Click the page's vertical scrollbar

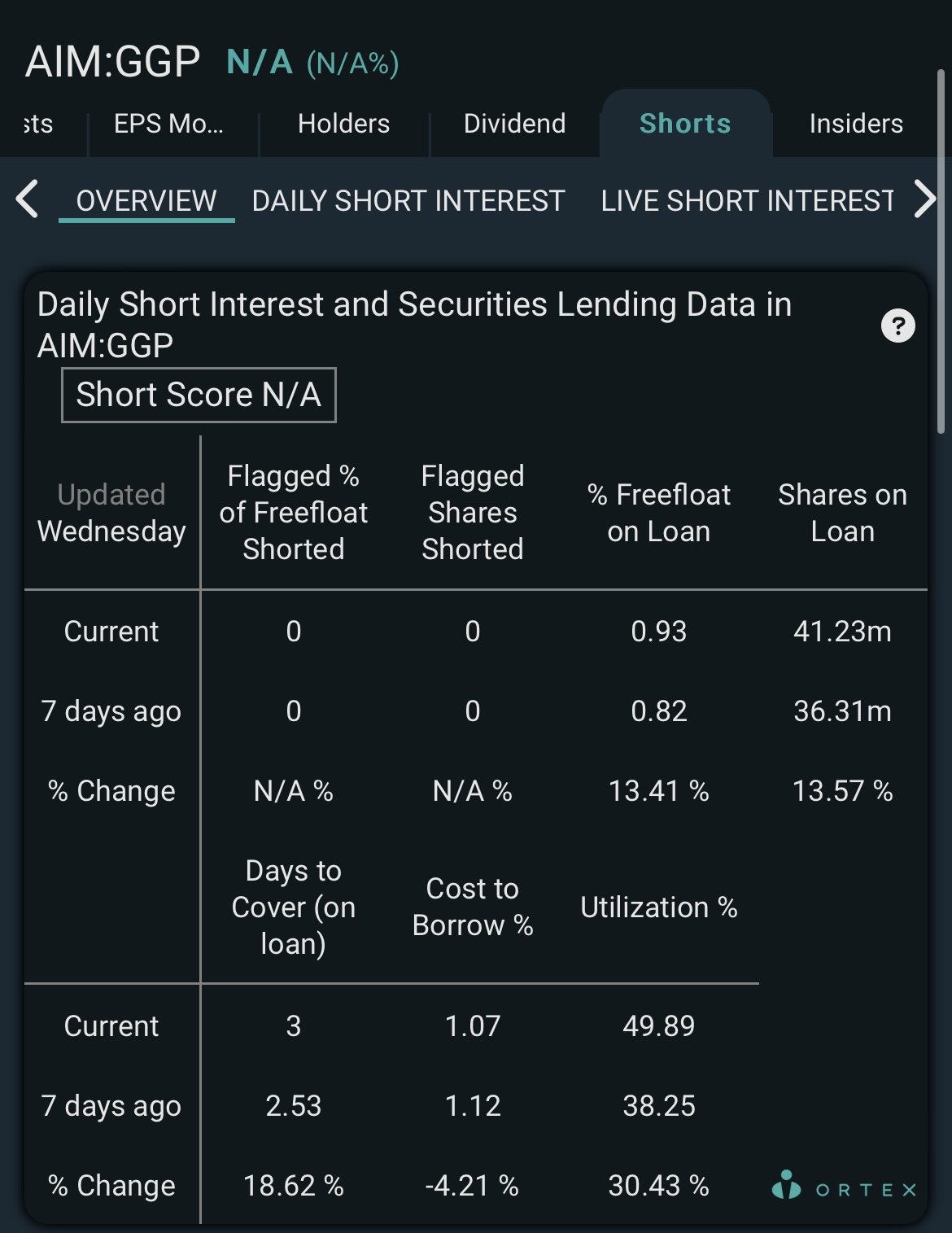(x=941, y=252)
